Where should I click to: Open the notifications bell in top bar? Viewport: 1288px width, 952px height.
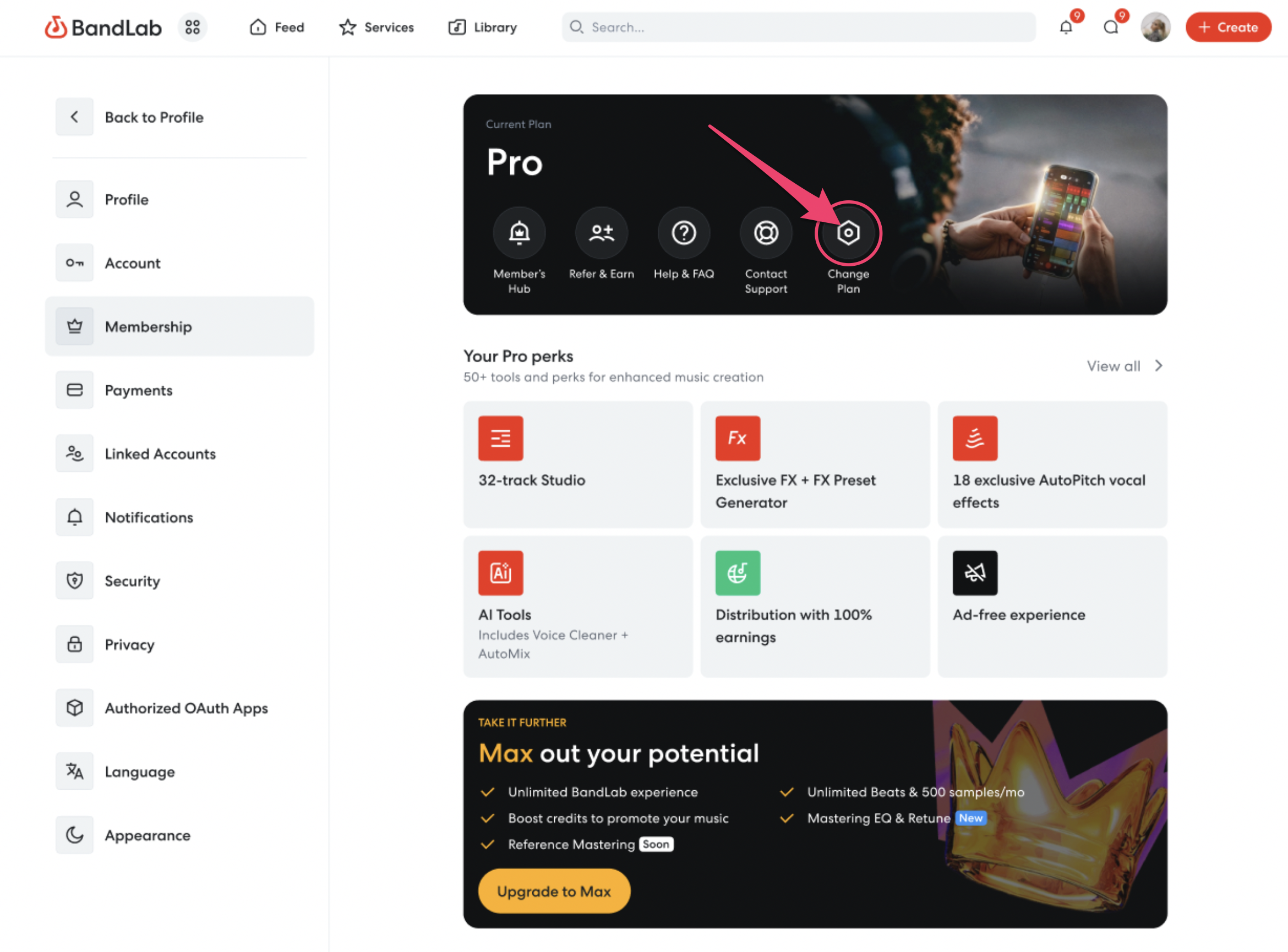(x=1066, y=27)
